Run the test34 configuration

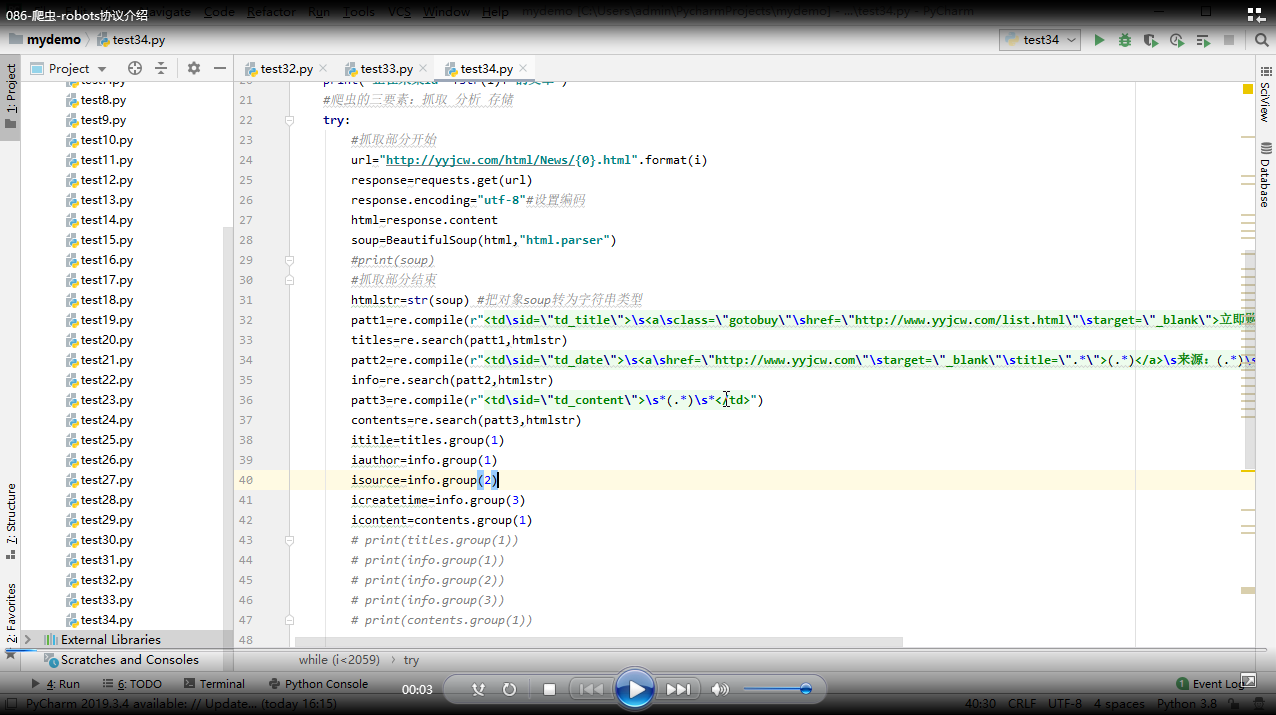[x=1099, y=40]
